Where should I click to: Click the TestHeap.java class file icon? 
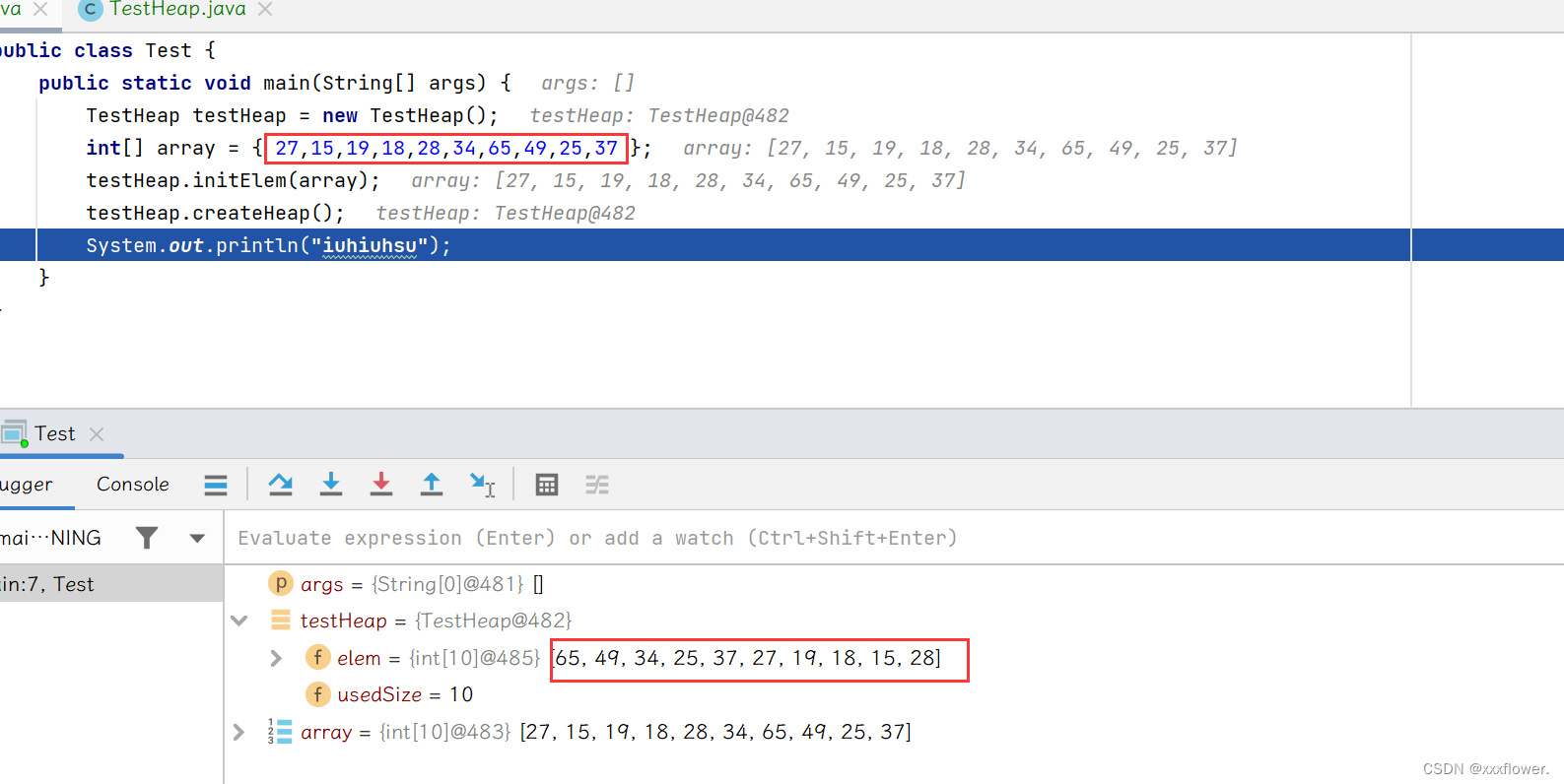point(90,9)
